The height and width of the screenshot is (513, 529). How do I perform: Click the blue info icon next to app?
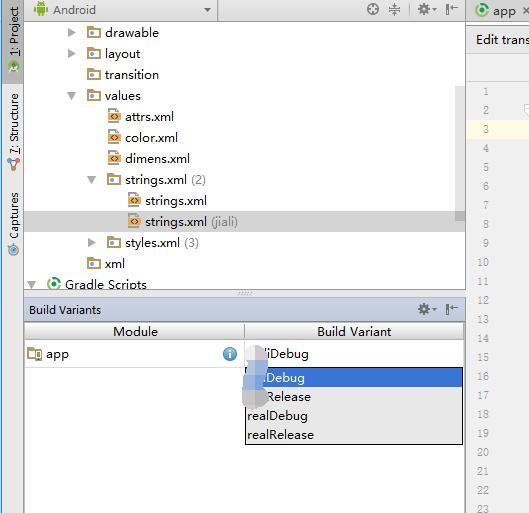230,354
